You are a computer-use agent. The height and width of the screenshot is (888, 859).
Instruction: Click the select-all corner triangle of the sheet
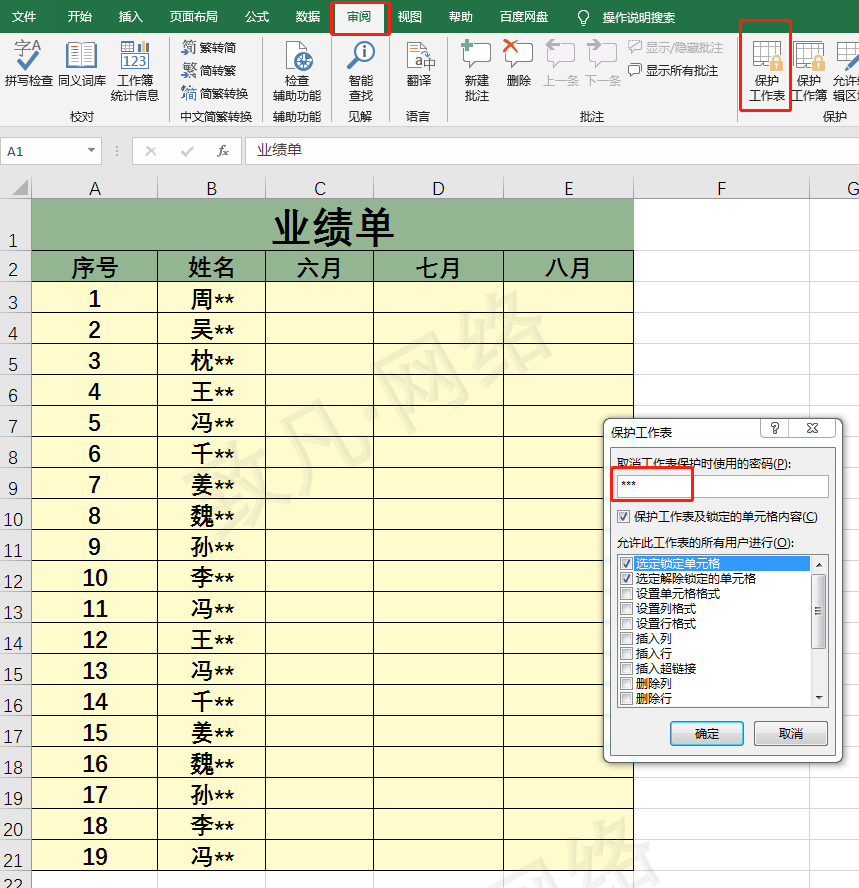(20, 187)
